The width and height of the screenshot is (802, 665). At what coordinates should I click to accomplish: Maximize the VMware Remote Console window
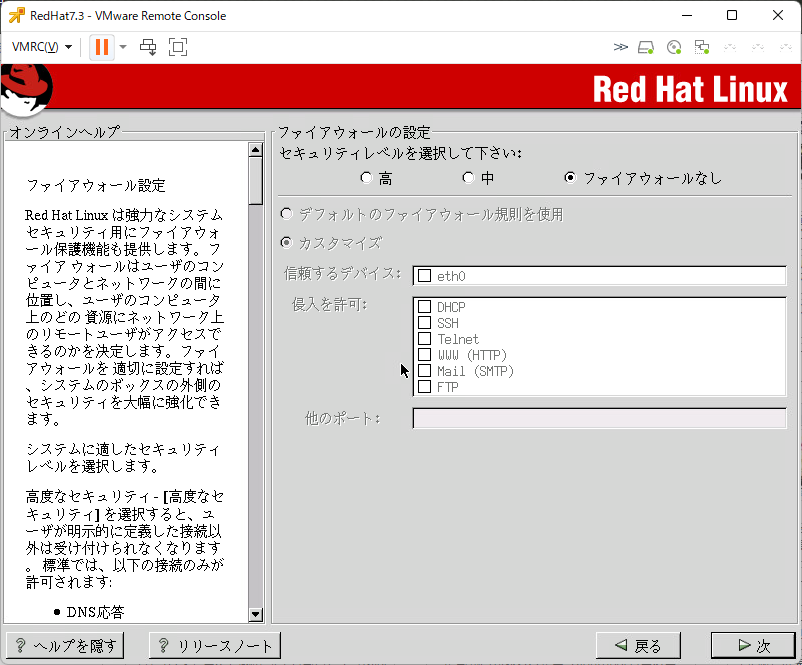point(732,15)
